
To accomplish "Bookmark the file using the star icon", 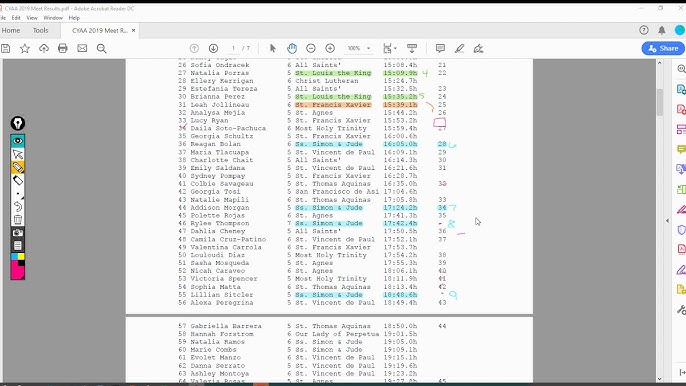I will (x=25, y=49).
